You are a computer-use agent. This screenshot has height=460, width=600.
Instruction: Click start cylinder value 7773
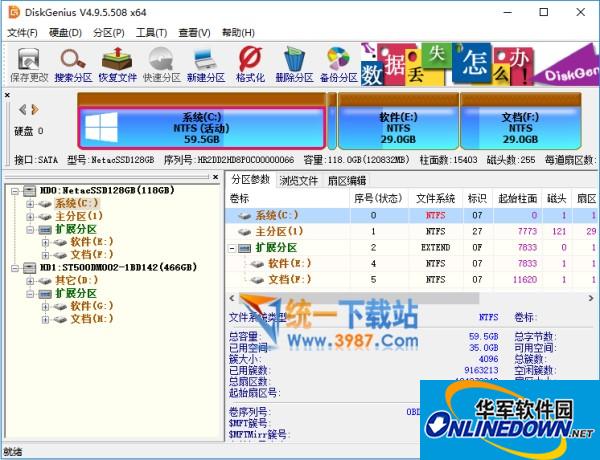tap(527, 232)
